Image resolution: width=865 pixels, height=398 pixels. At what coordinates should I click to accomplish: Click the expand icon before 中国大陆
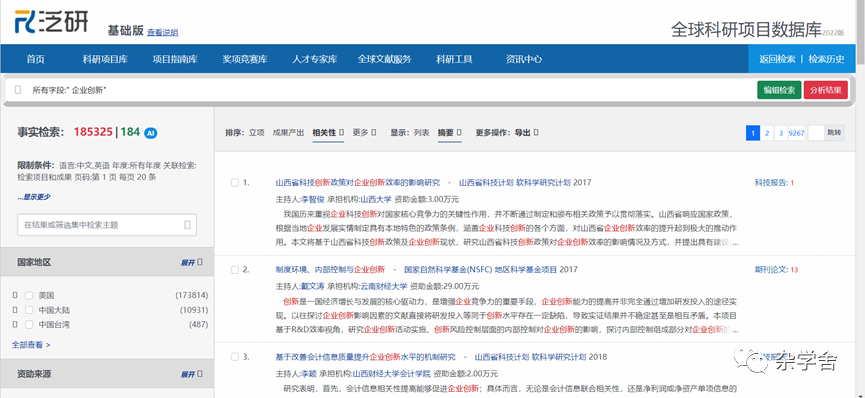[15, 310]
